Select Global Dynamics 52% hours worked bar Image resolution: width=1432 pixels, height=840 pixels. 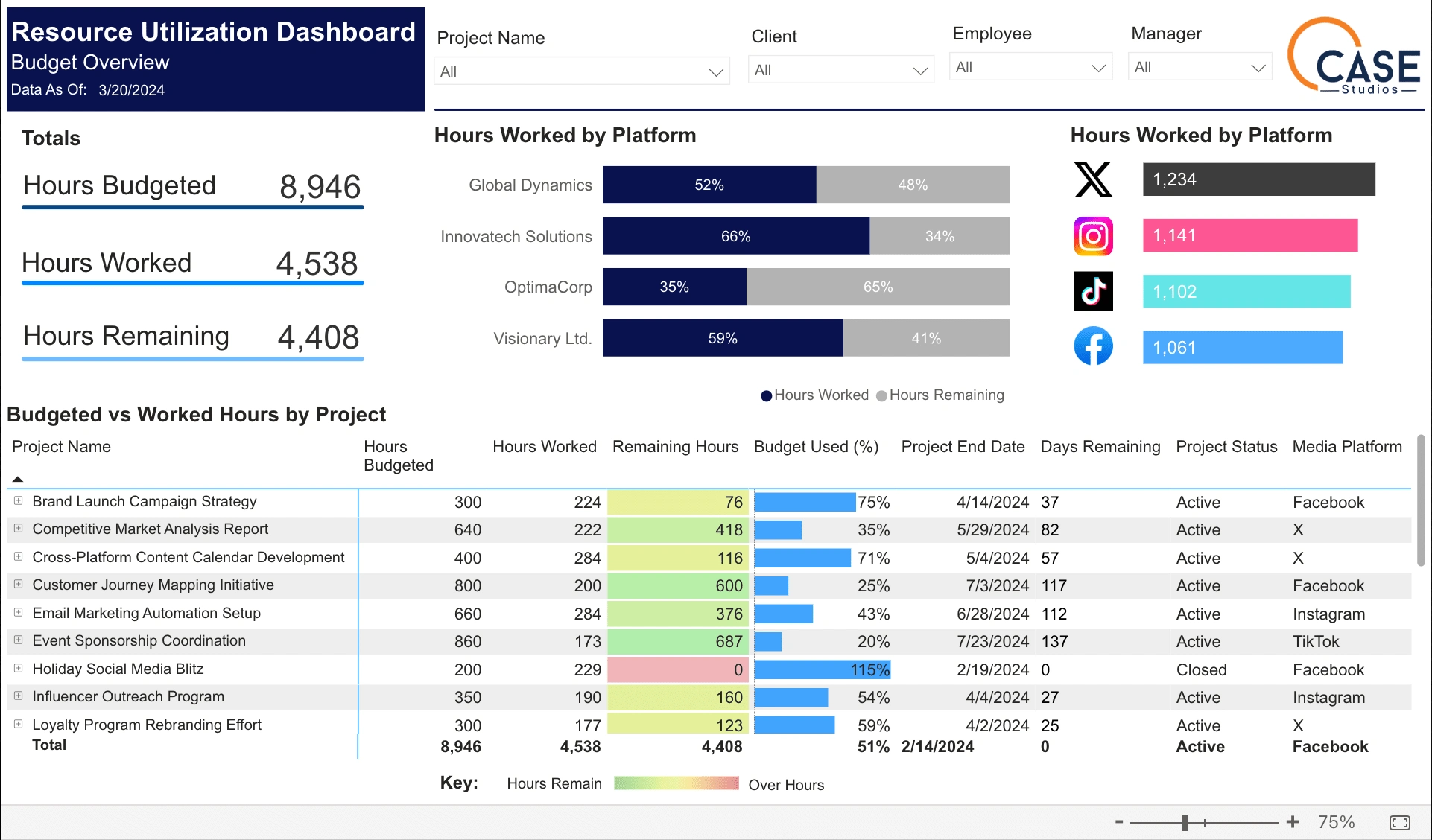point(709,185)
